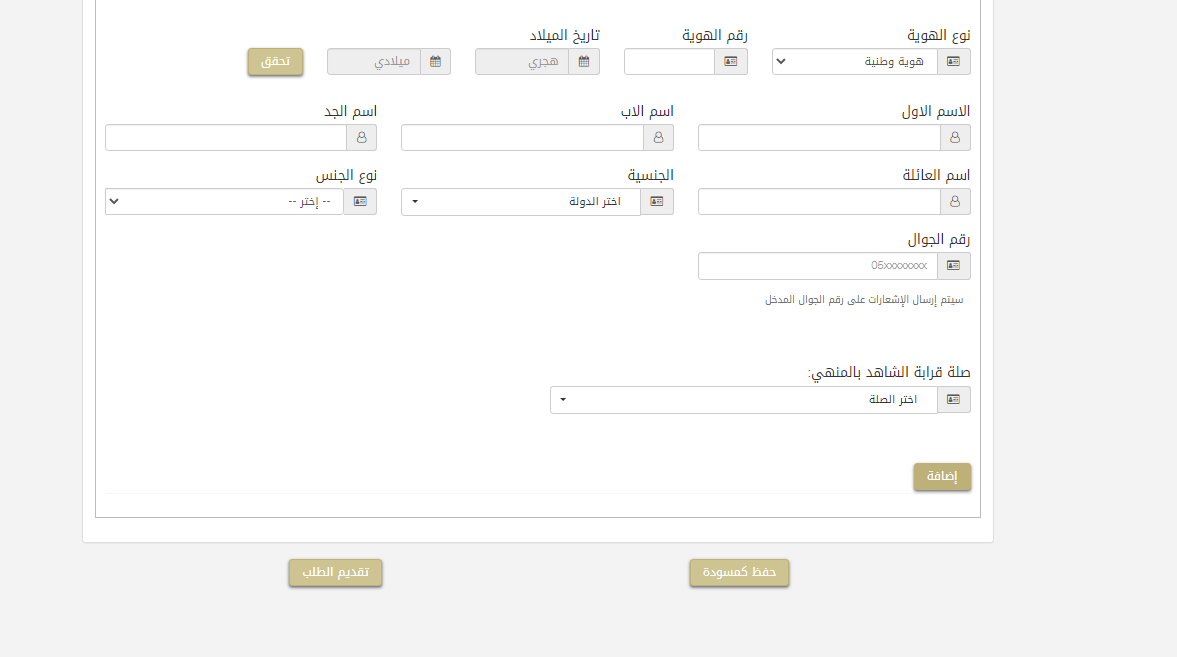Click the person icon beside اسم العائلة
The width and height of the screenshot is (1177, 657).
955,202
